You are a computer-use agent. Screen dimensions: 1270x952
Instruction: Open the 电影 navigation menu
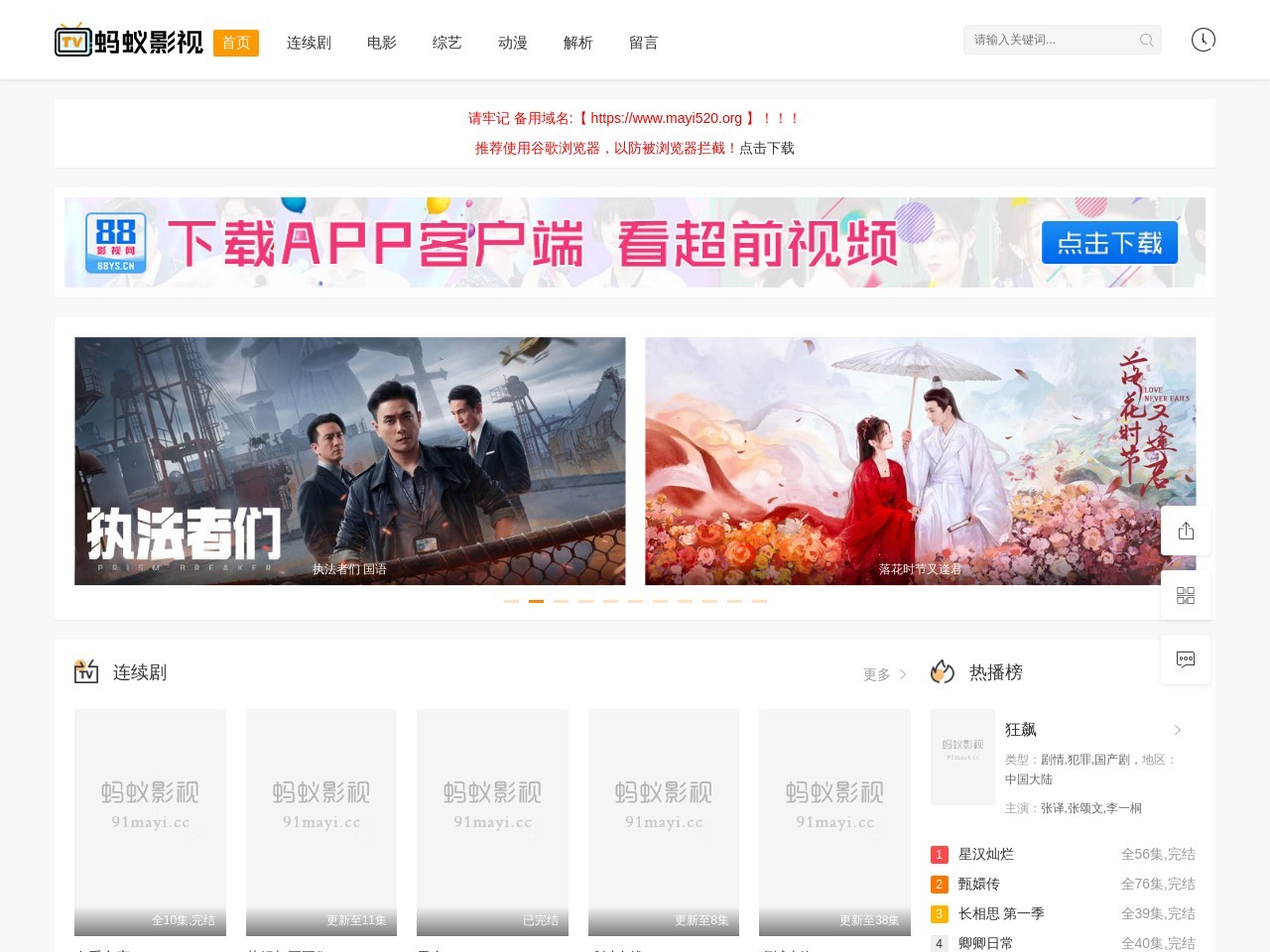382,43
